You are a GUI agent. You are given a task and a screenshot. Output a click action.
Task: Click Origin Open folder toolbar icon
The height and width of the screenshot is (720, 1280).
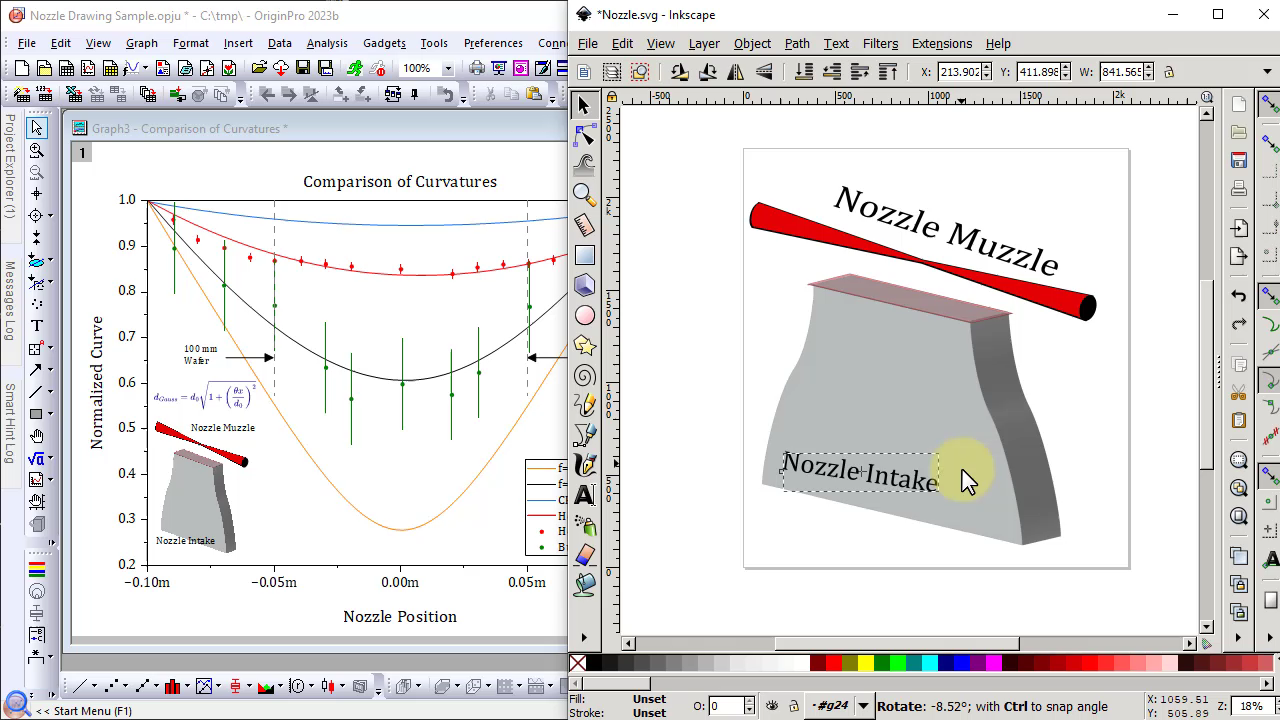[x=259, y=68]
